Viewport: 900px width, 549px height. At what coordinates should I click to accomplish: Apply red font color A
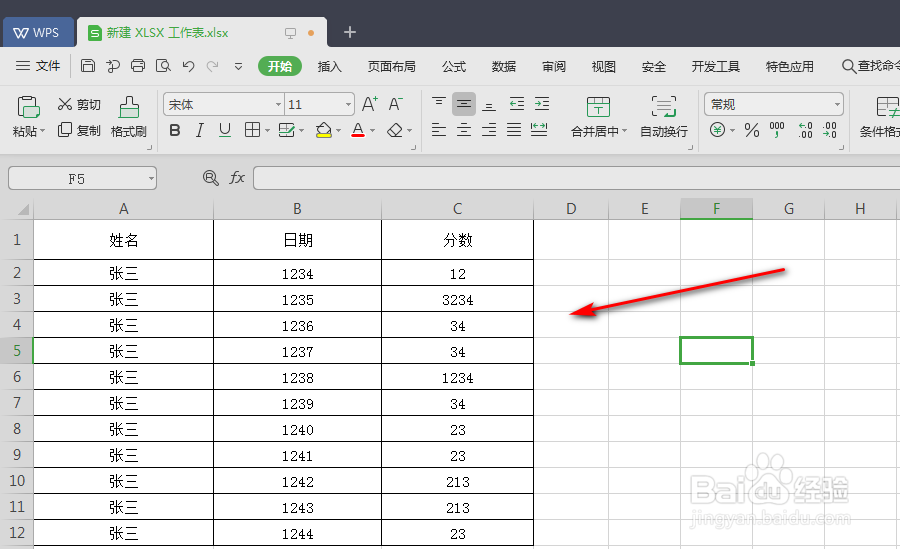click(x=358, y=130)
